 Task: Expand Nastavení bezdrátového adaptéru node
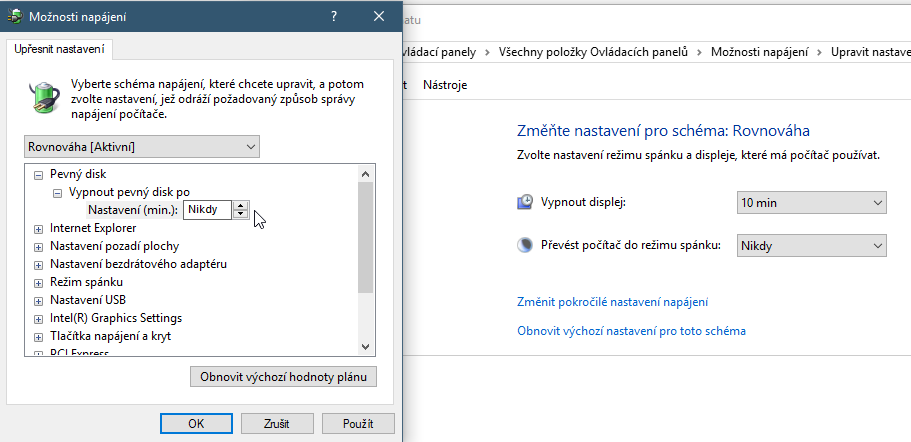pos(38,265)
